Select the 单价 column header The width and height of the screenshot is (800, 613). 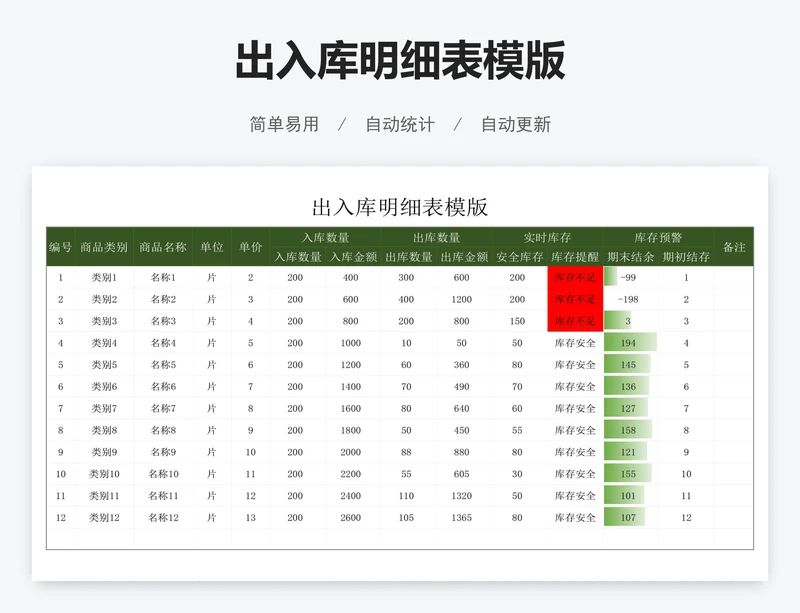pyautogui.click(x=251, y=247)
